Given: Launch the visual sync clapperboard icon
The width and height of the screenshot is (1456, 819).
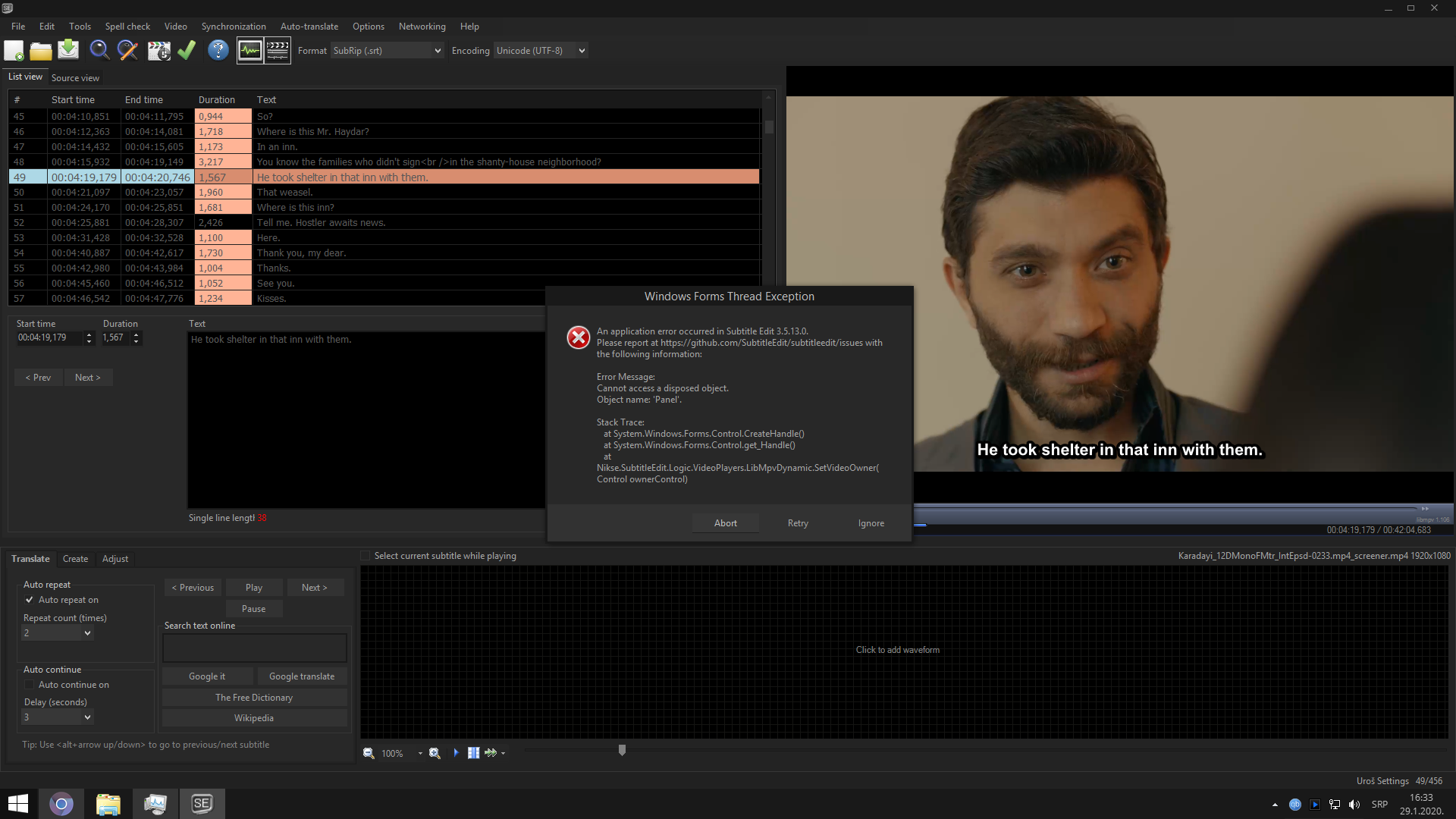Looking at the screenshot, I should coord(158,51).
